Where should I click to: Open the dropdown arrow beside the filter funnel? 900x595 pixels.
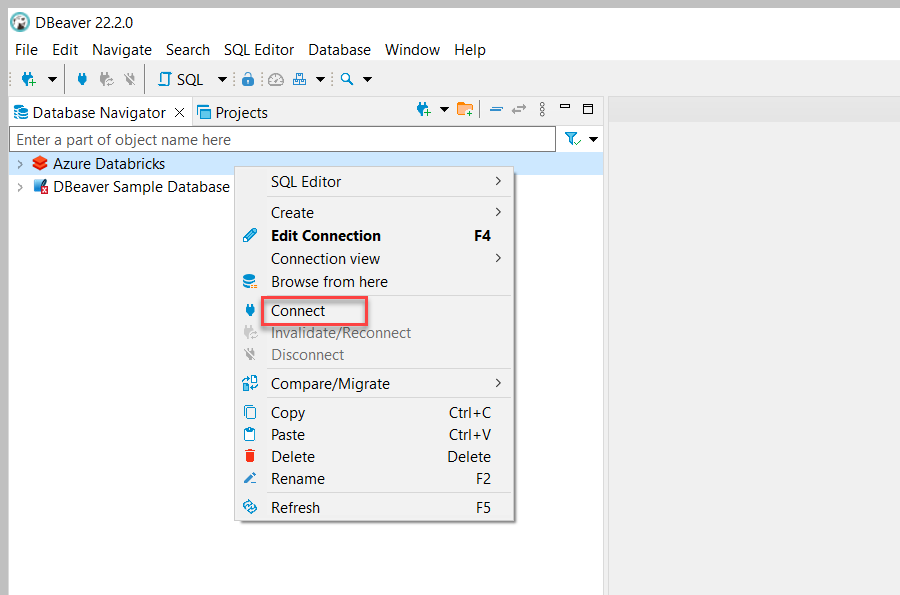593,139
